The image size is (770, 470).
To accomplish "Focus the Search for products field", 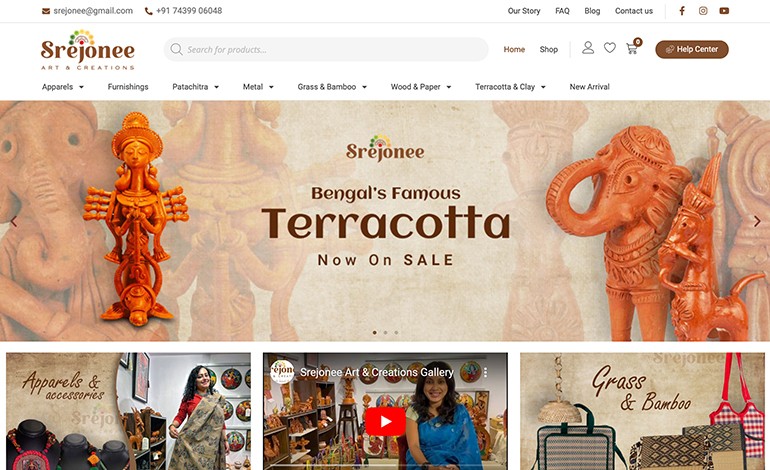I will 326,49.
